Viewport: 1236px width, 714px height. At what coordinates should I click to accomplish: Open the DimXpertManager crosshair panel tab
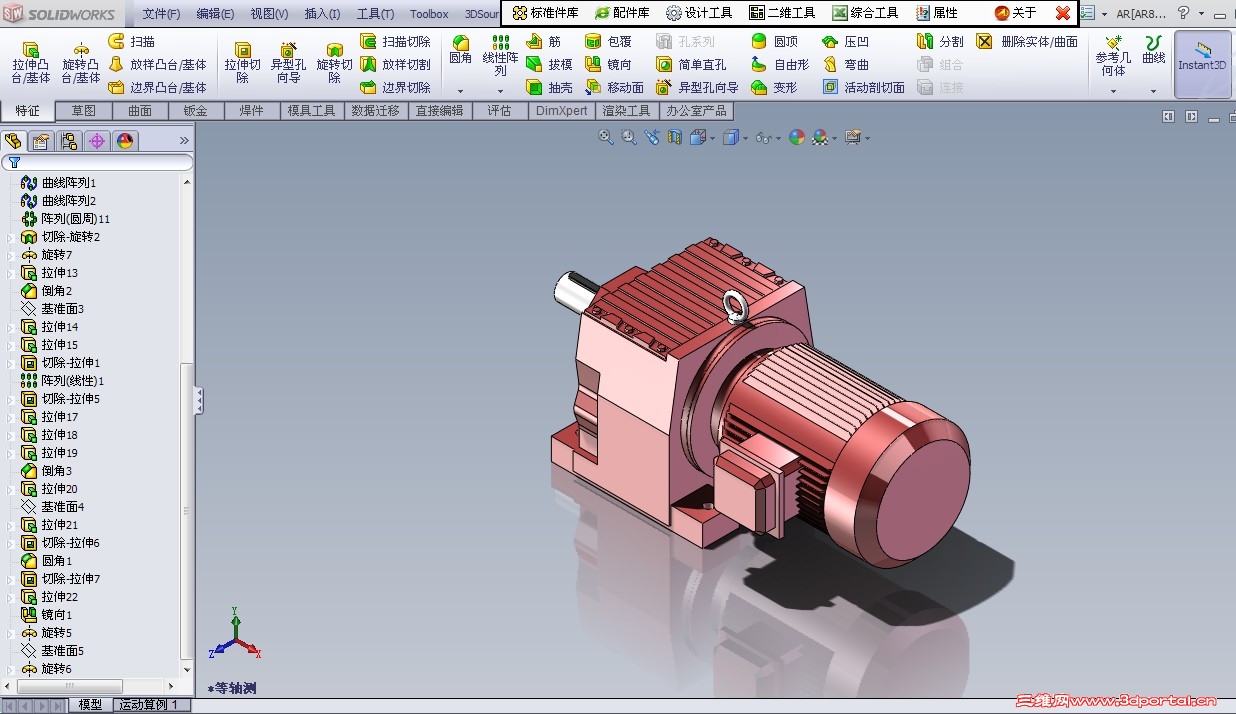[97, 141]
